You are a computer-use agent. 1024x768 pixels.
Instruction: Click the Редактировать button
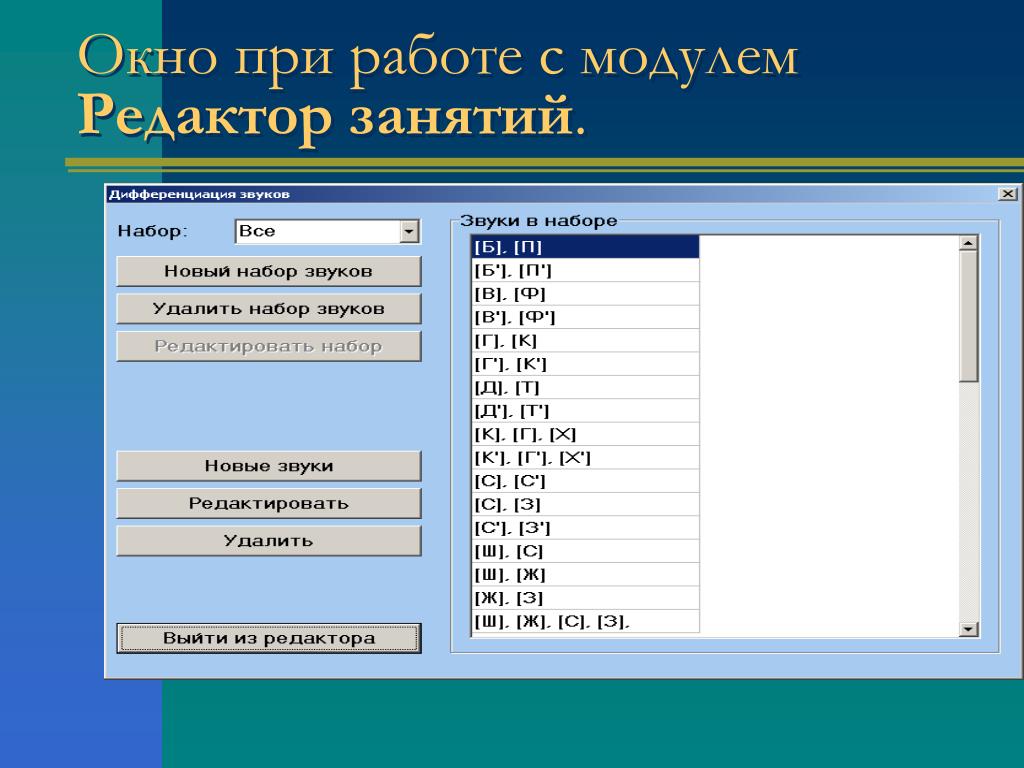tap(268, 504)
